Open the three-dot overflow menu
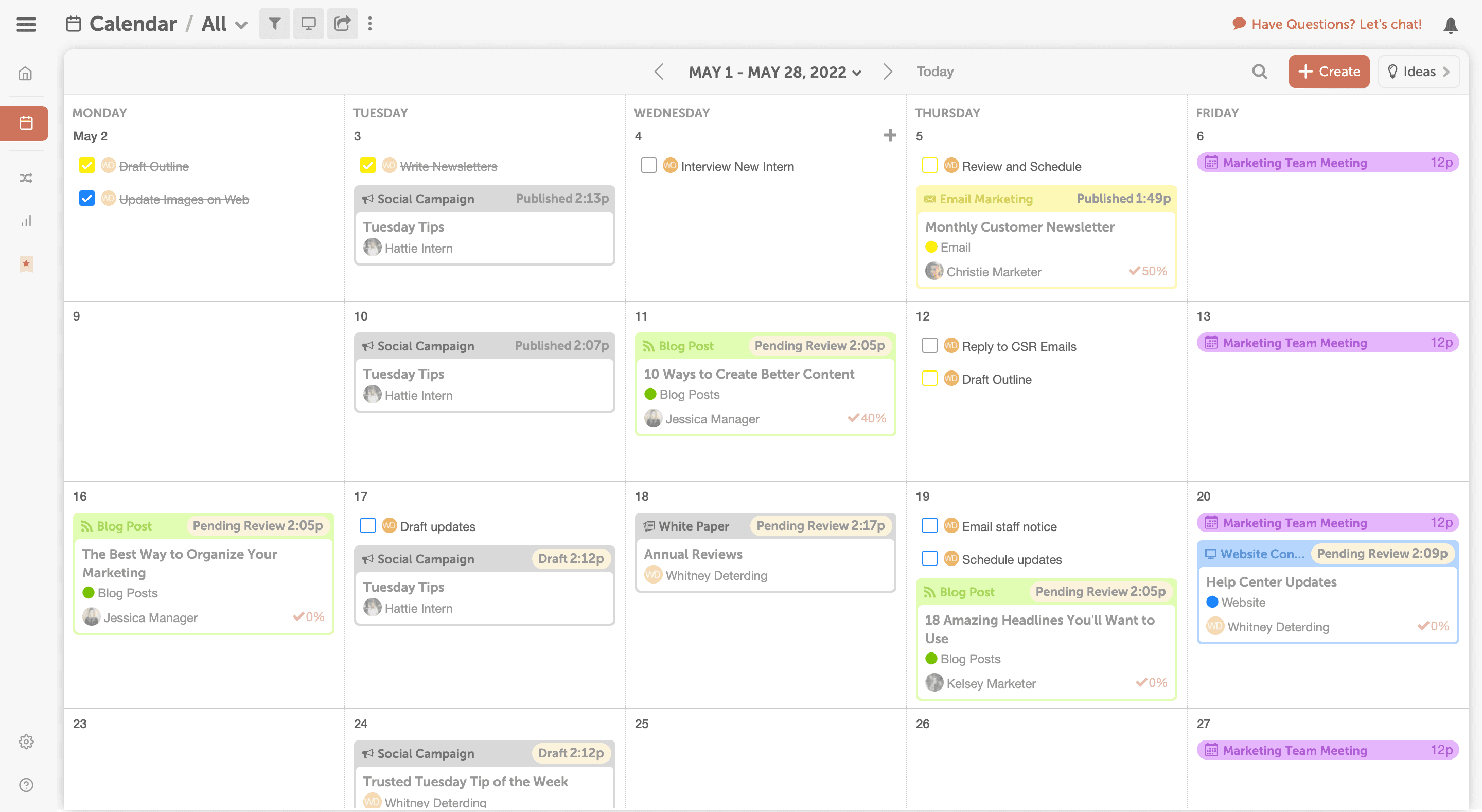This screenshot has width=1482, height=812. tap(370, 24)
